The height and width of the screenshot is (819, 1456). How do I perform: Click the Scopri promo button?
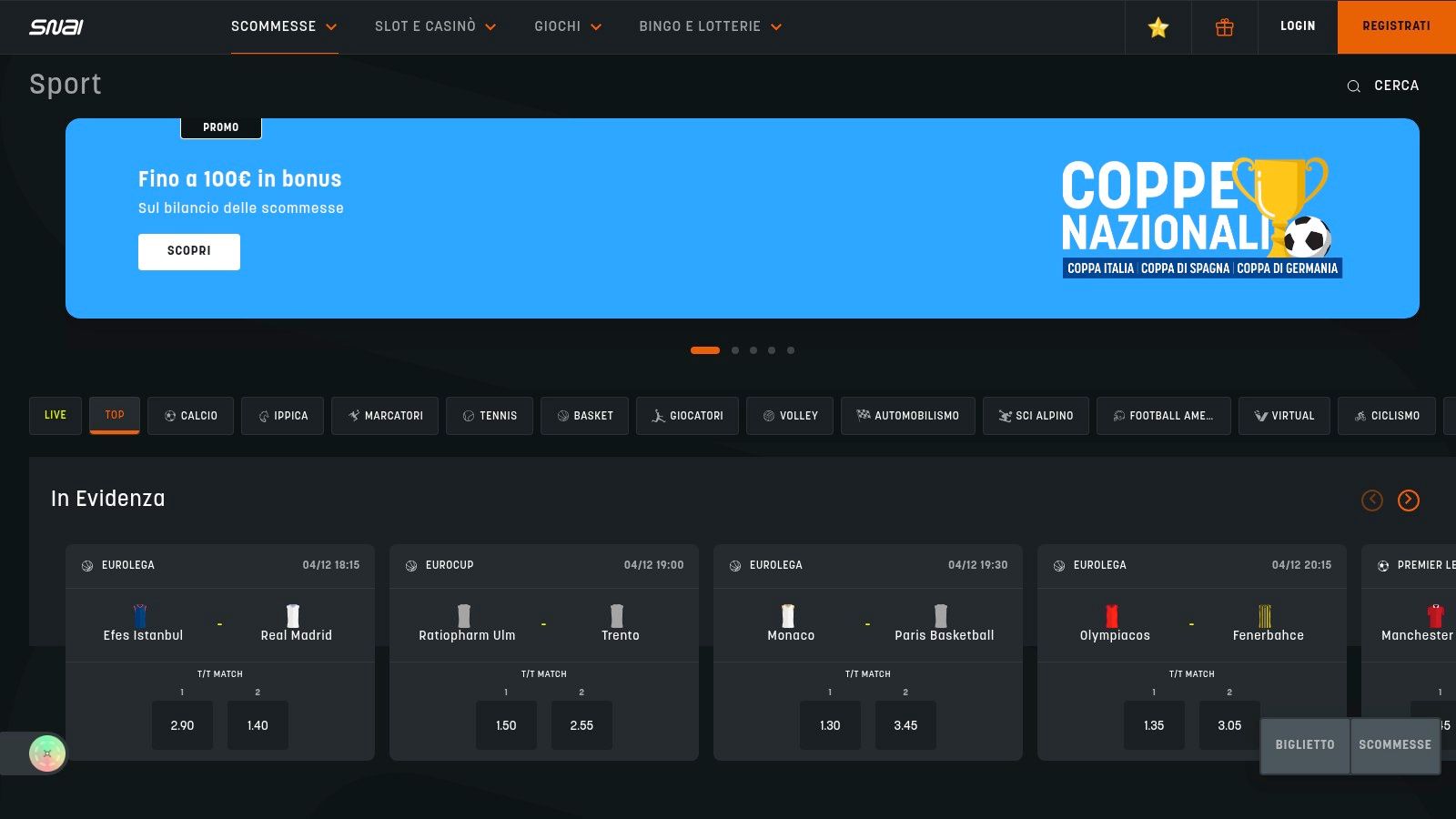[189, 251]
